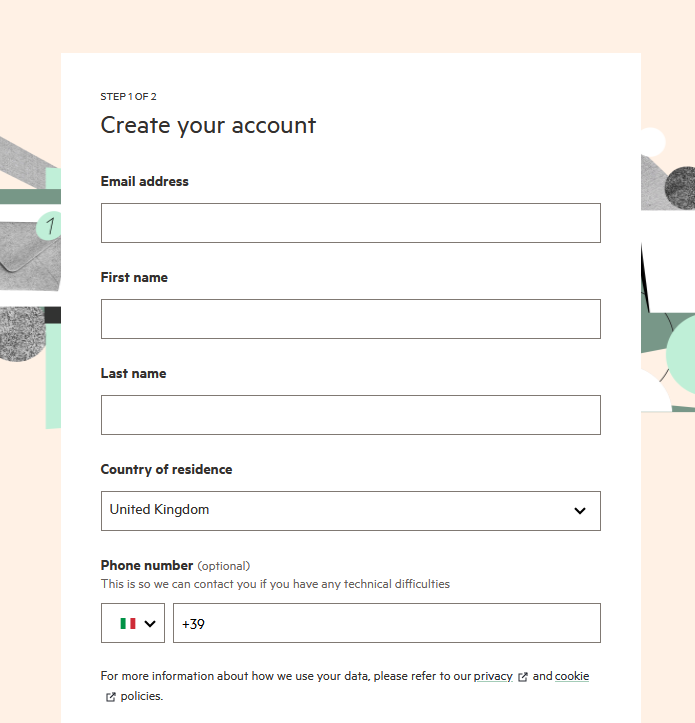
Task: Click the phone field showing +39
Action: coord(386,623)
